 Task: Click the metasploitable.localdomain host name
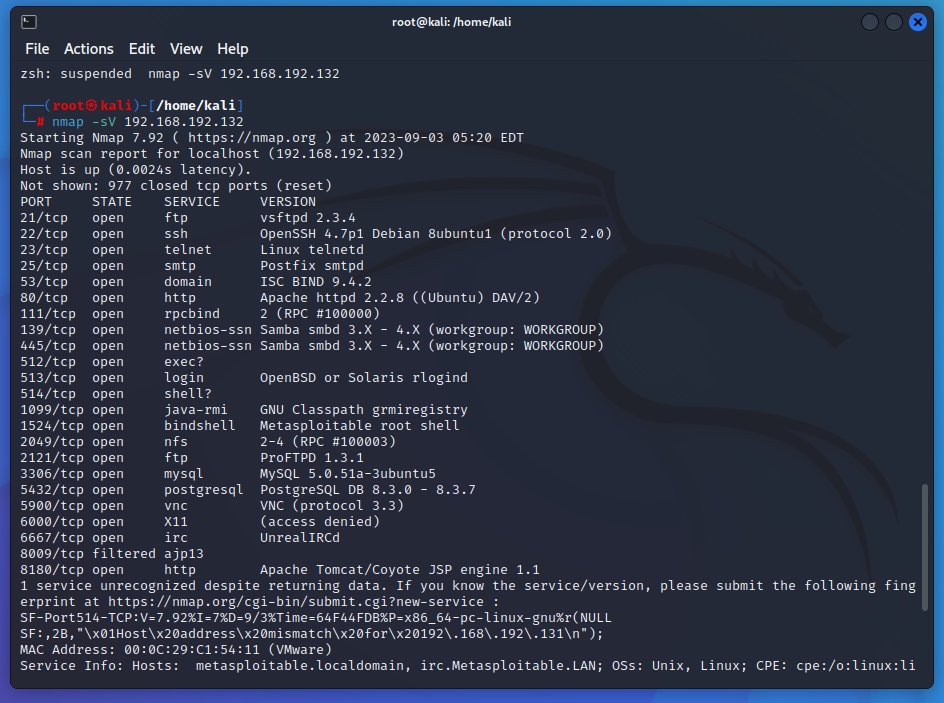300,666
